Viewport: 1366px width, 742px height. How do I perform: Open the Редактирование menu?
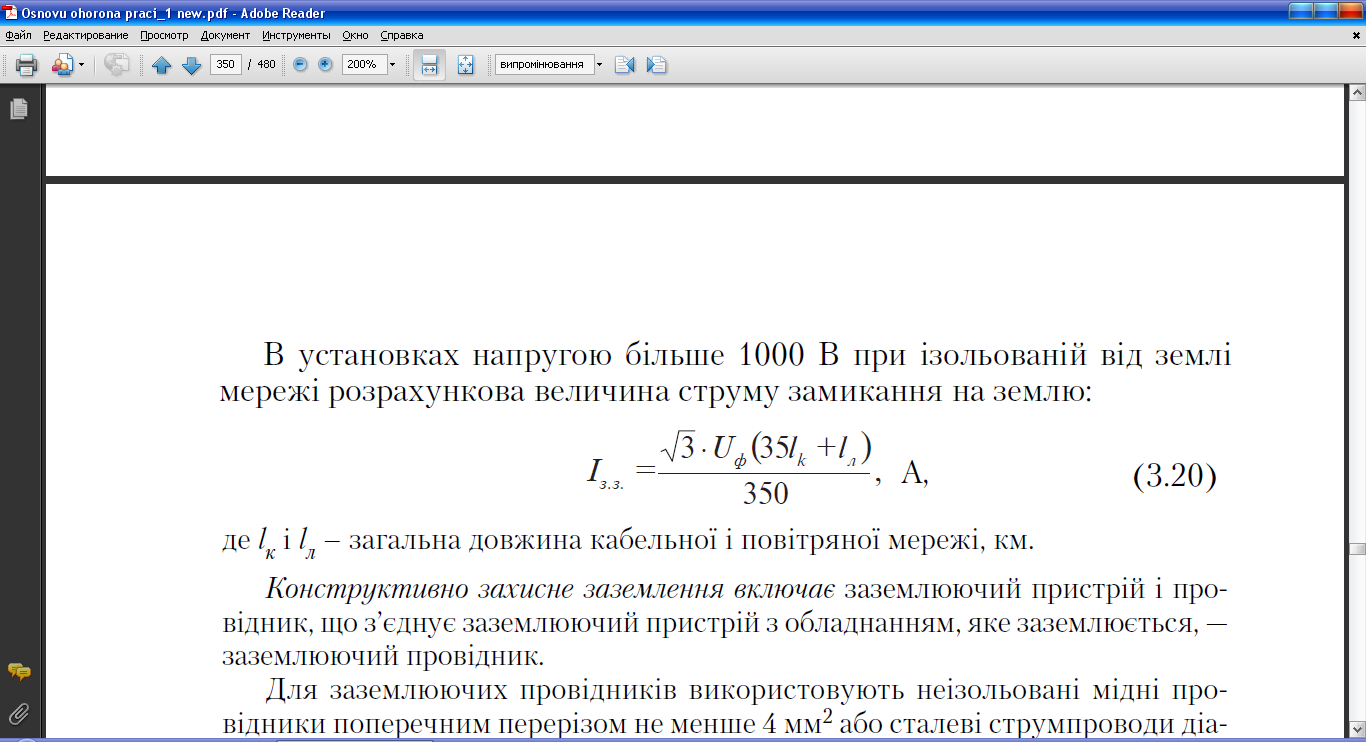coord(86,35)
